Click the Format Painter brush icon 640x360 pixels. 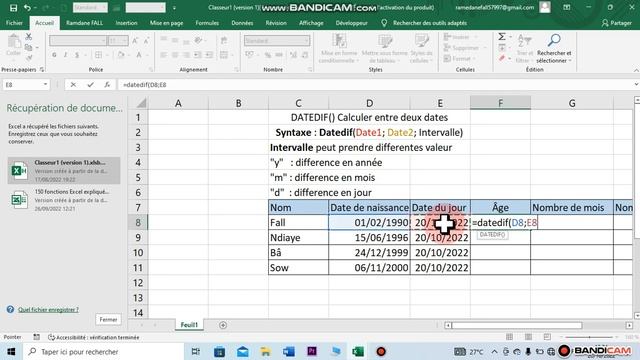29,58
